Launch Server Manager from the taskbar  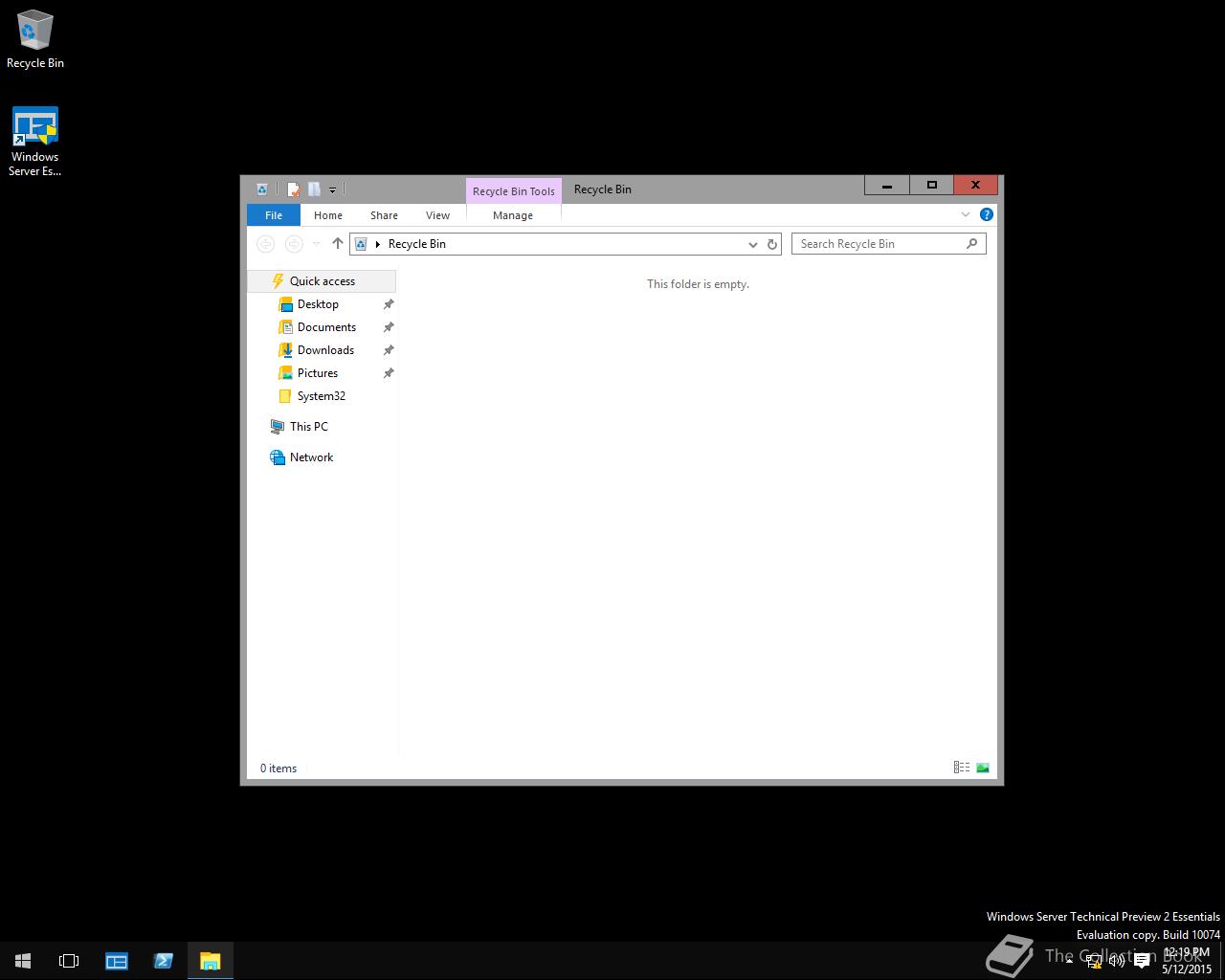point(117,961)
